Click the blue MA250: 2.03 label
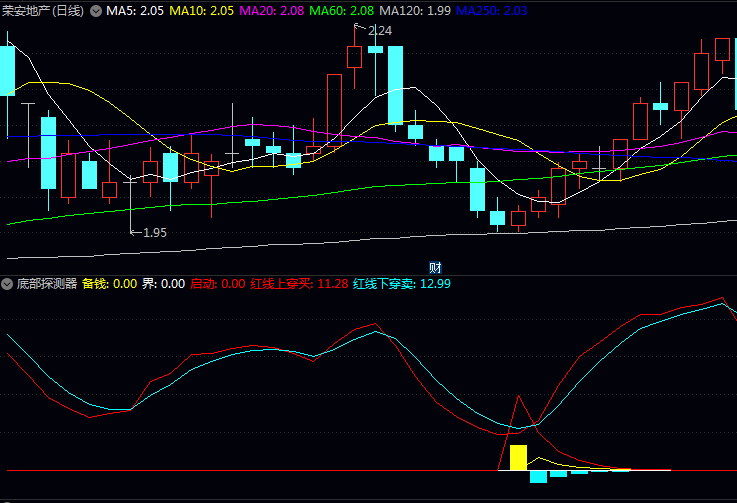The width and height of the screenshot is (737, 503). (492, 11)
